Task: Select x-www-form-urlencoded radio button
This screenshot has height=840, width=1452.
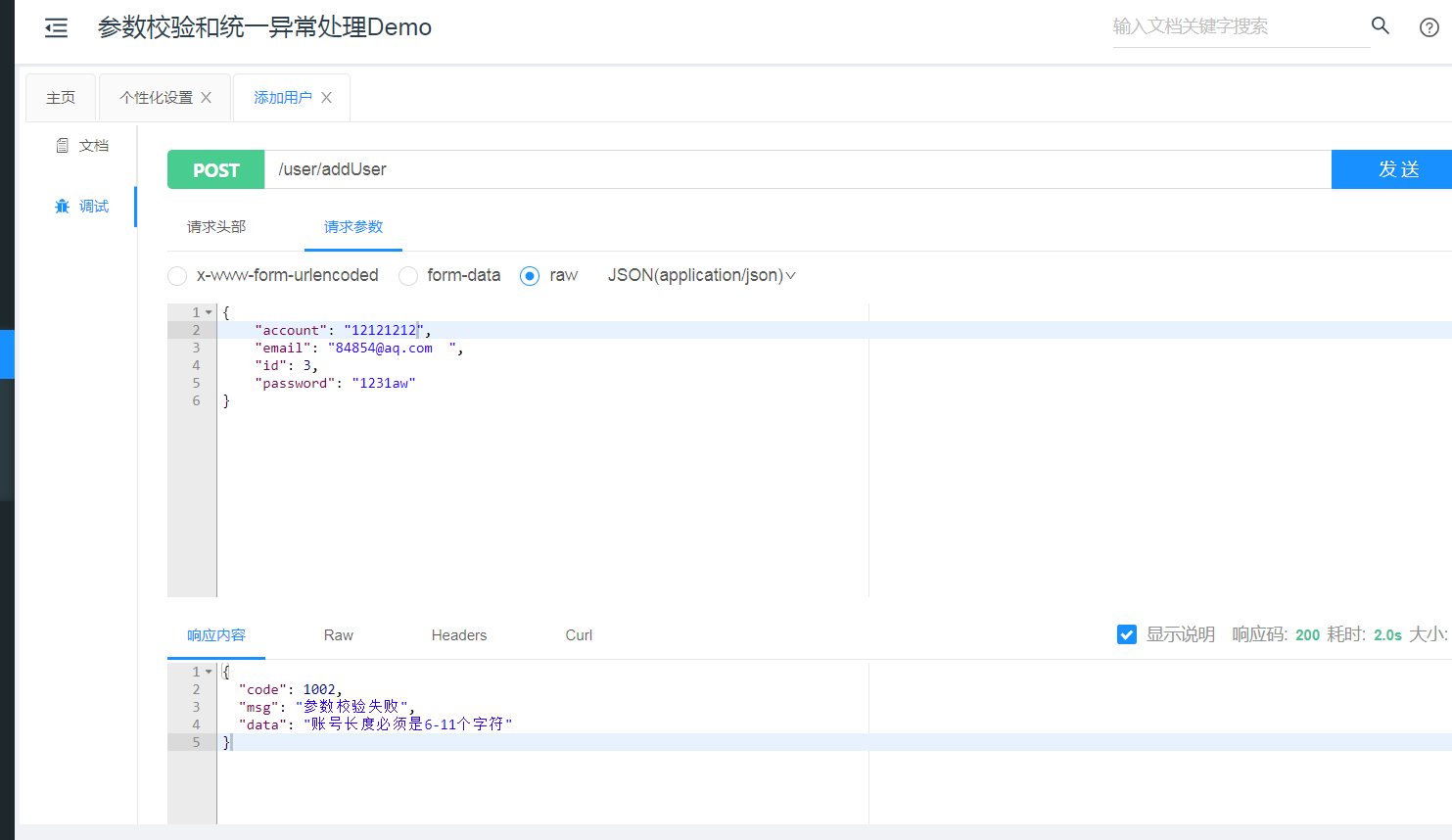Action: tap(177, 276)
